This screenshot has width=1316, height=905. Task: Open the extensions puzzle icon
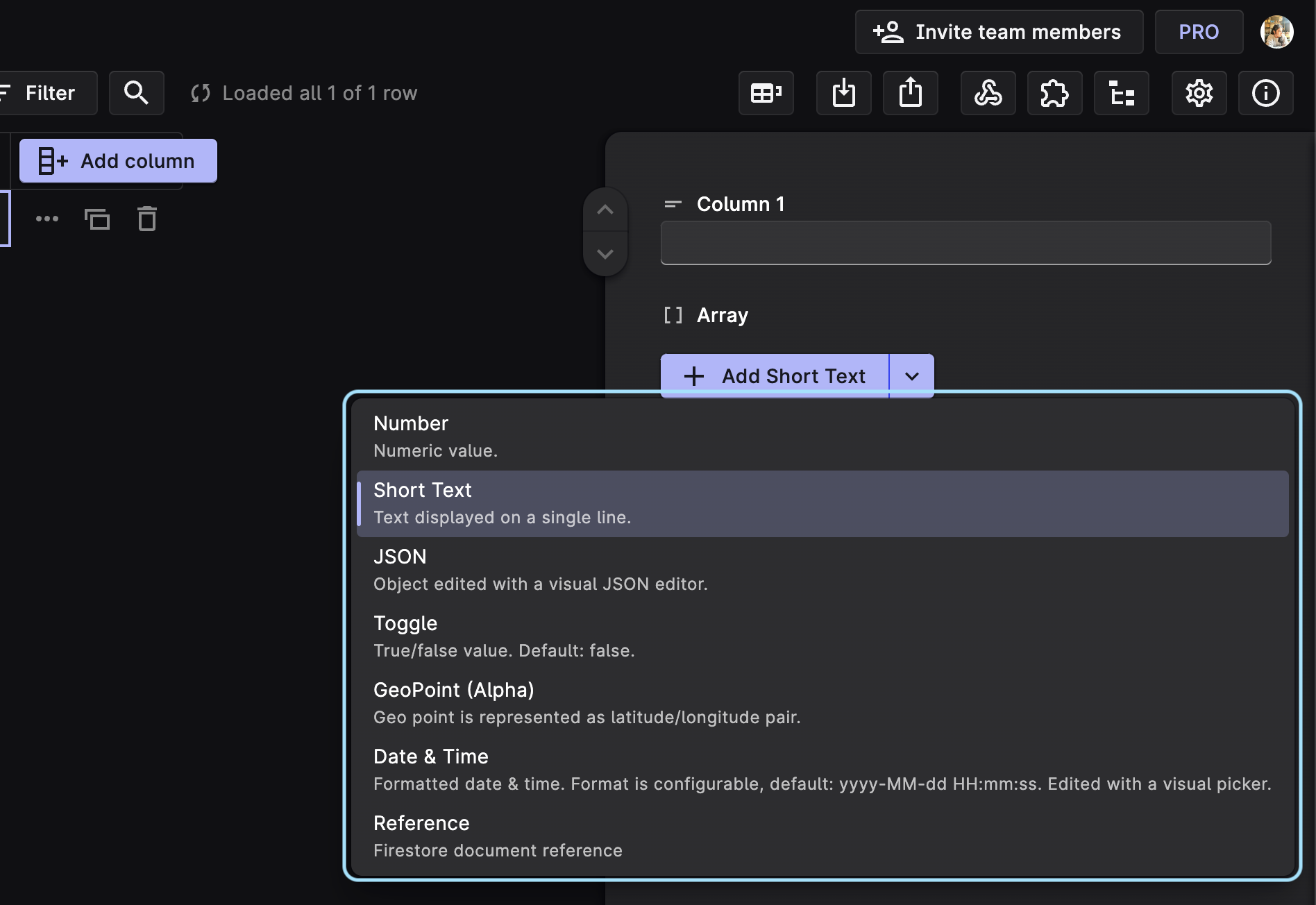[x=1054, y=93]
